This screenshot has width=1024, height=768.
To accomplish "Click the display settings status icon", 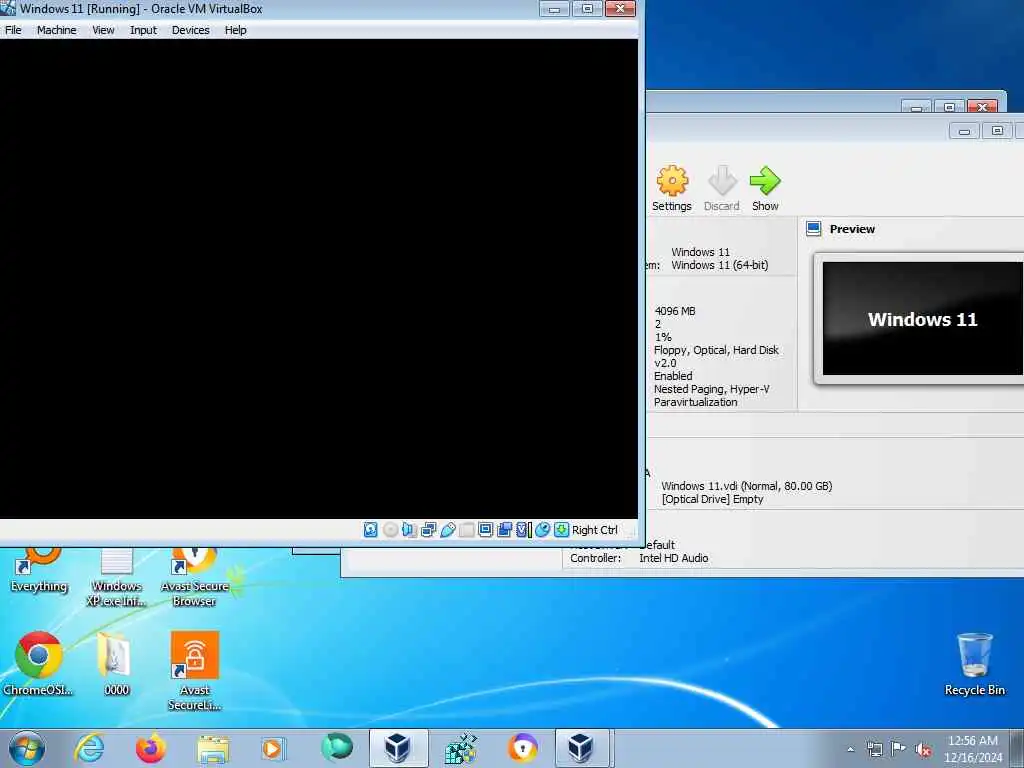I will pyautogui.click(x=485, y=530).
